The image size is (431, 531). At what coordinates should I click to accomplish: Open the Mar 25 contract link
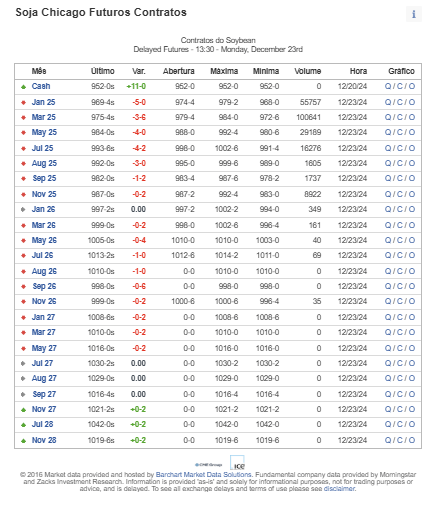pos(44,117)
